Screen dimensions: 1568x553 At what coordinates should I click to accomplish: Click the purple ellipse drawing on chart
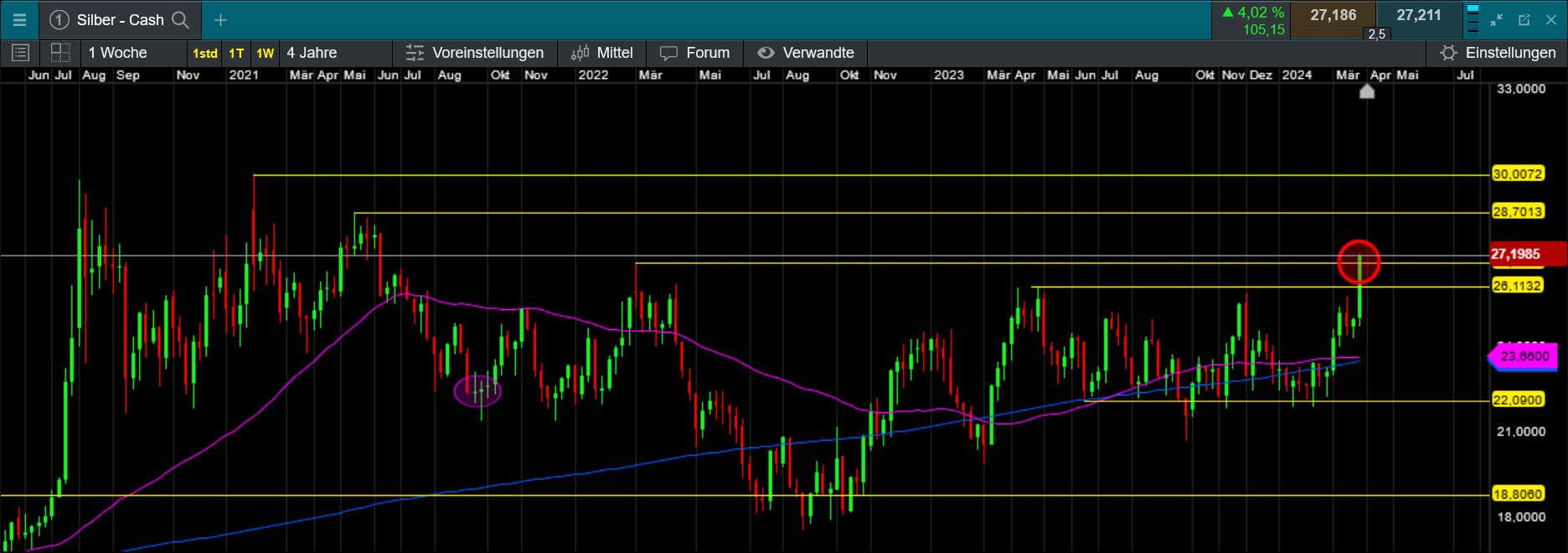(477, 390)
